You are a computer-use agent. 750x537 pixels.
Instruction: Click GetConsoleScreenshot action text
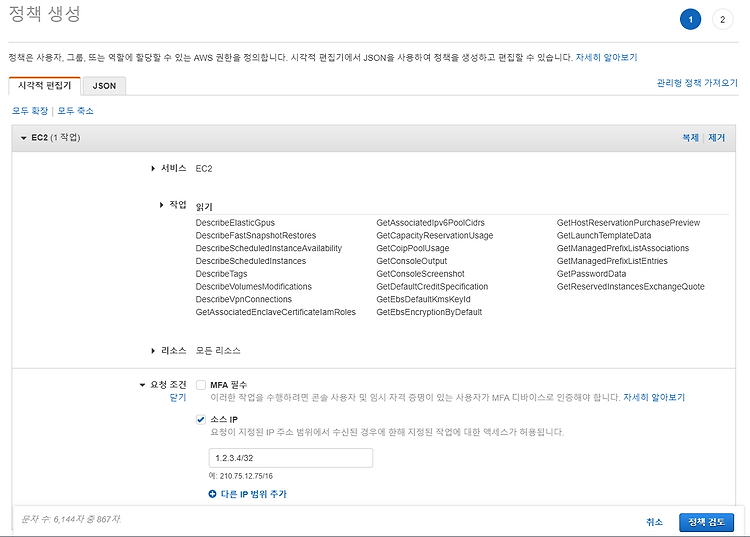click(420, 274)
